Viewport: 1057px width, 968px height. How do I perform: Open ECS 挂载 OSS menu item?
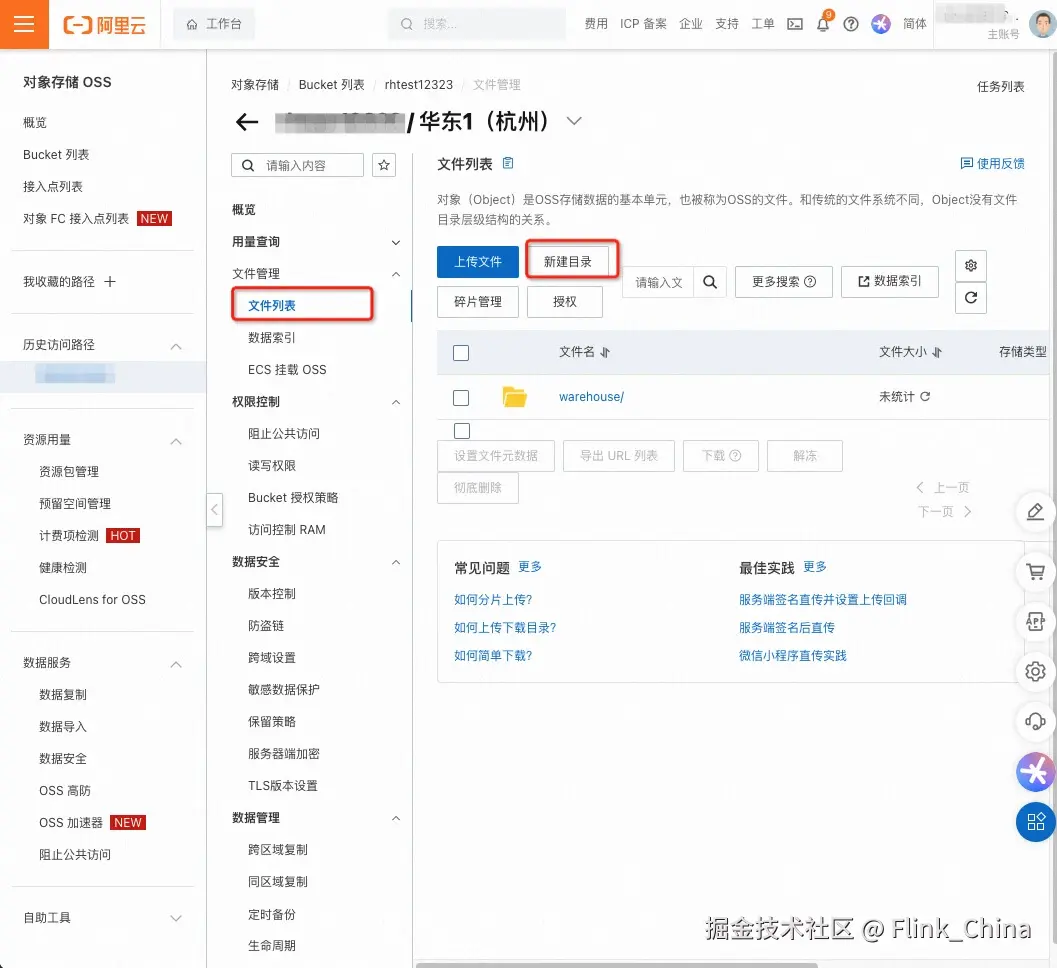(x=287, y=369)
